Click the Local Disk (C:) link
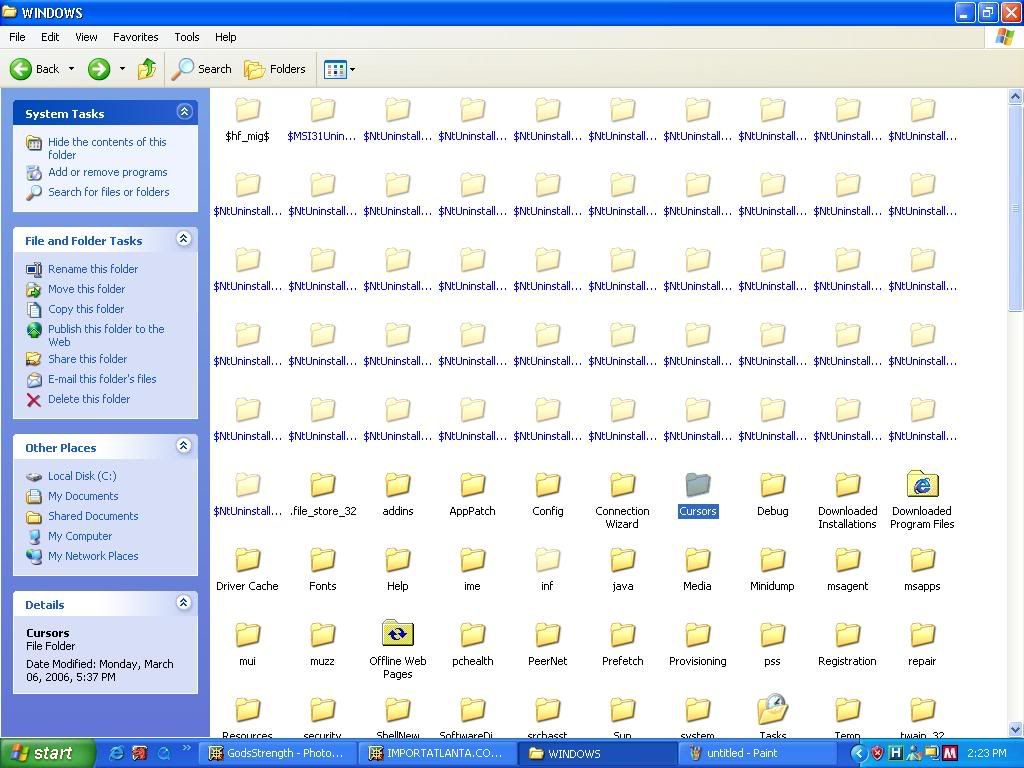1024x768 pixels. tap(82, 476)
